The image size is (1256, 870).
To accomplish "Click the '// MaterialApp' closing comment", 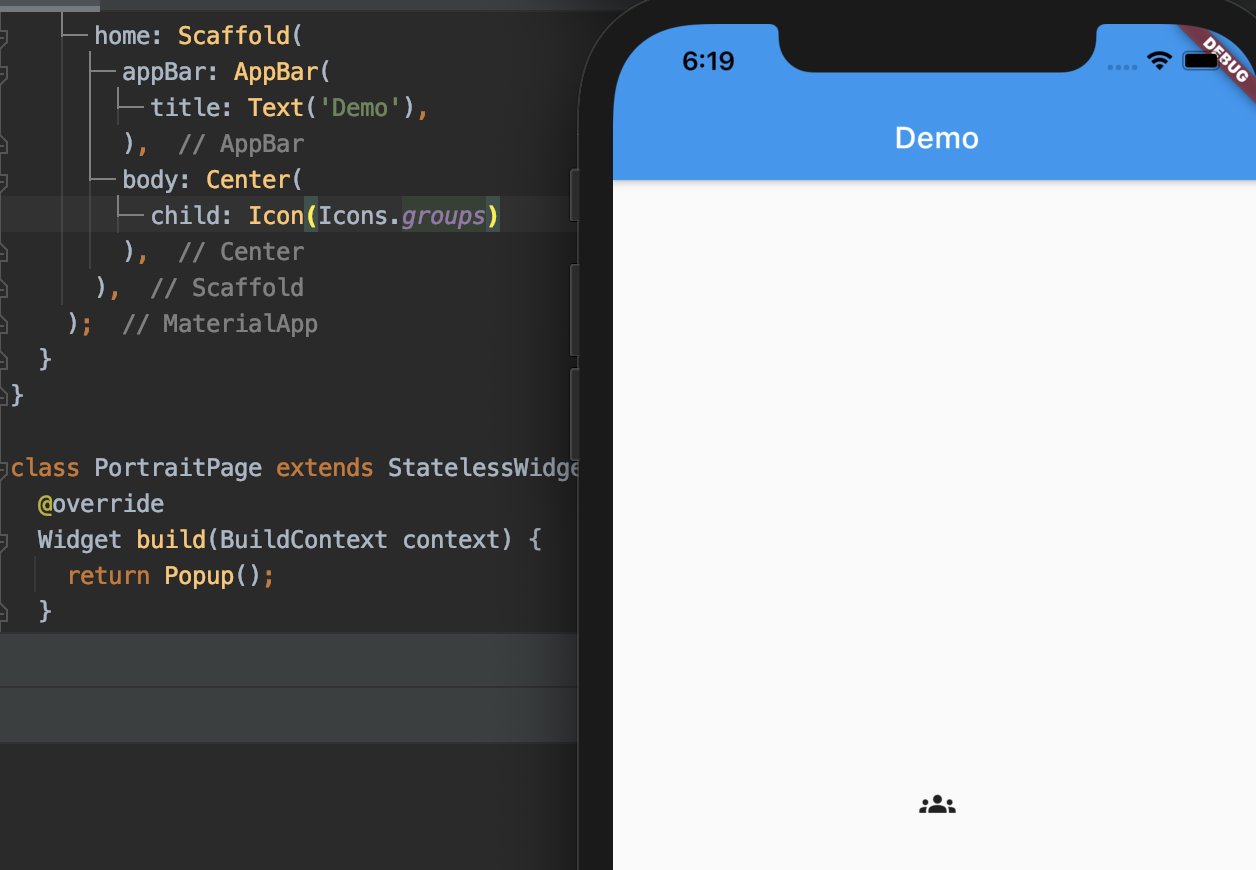I will click(x=220, y=324).
